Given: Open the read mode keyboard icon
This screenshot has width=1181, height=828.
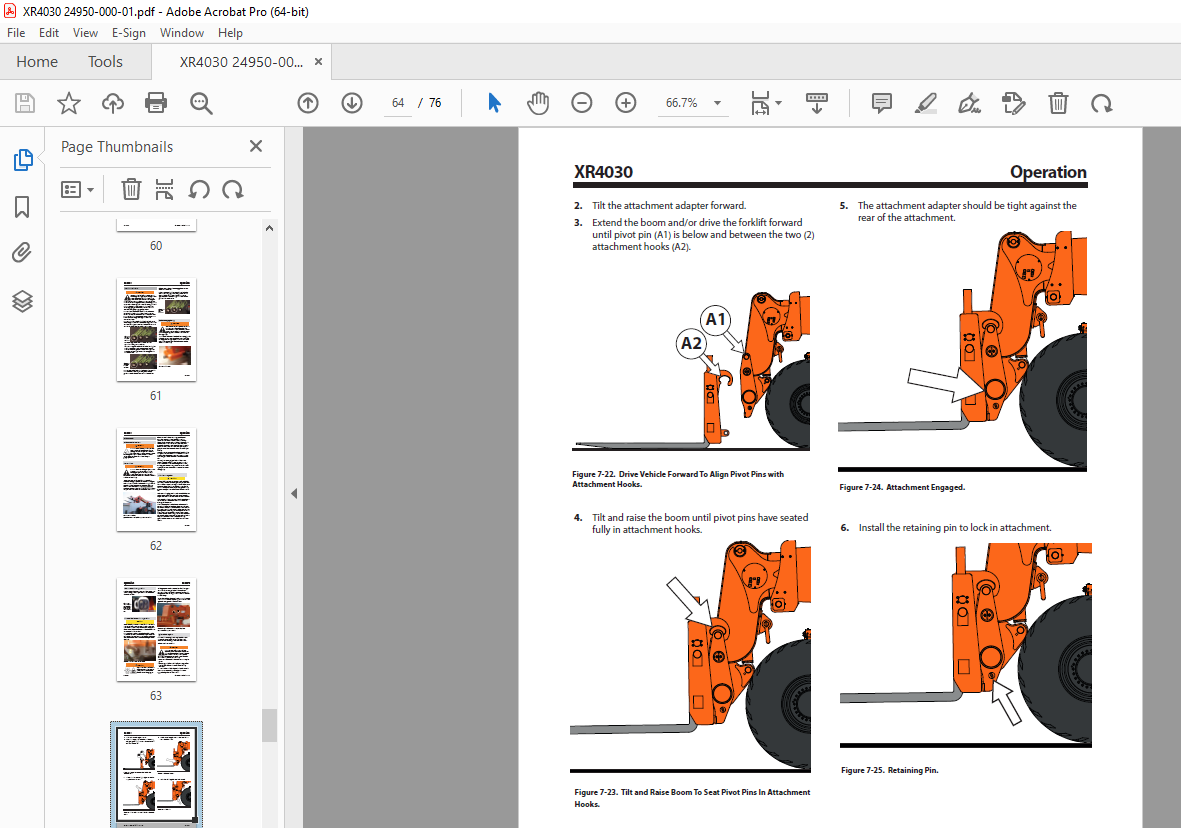Looking at the screenshot, I should [816, 103].
